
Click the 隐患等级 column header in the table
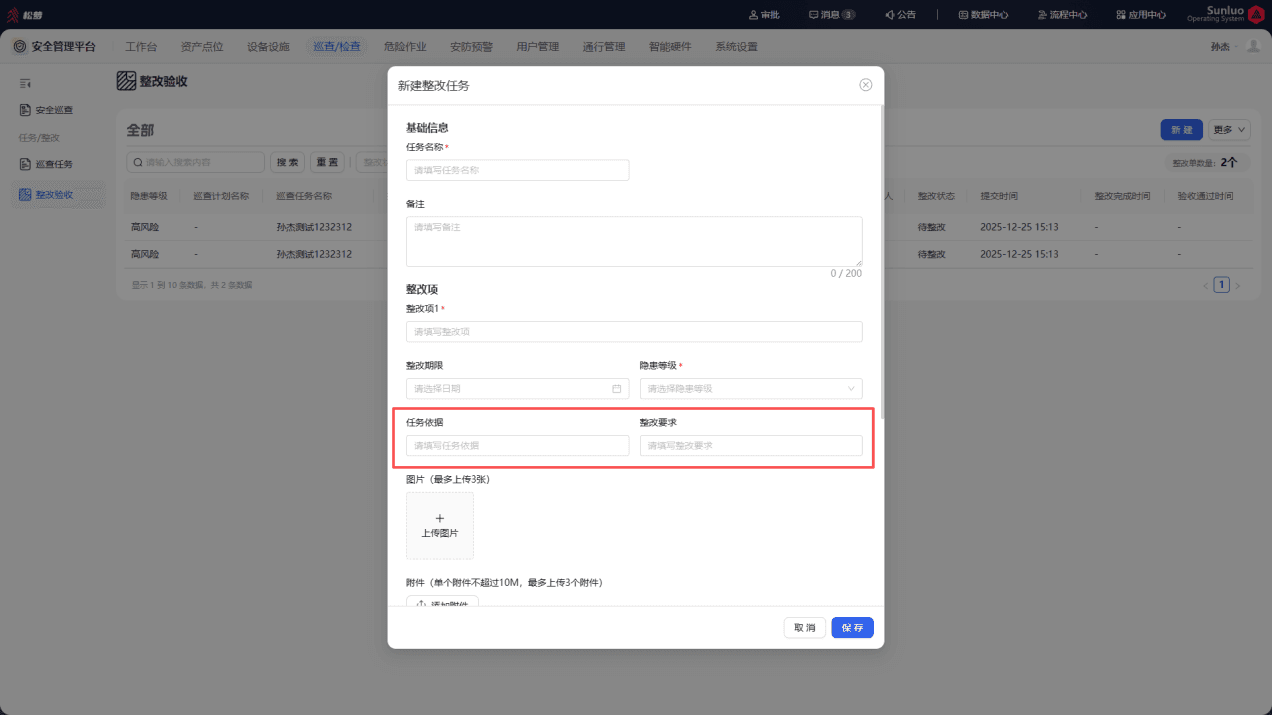[149, 196]
